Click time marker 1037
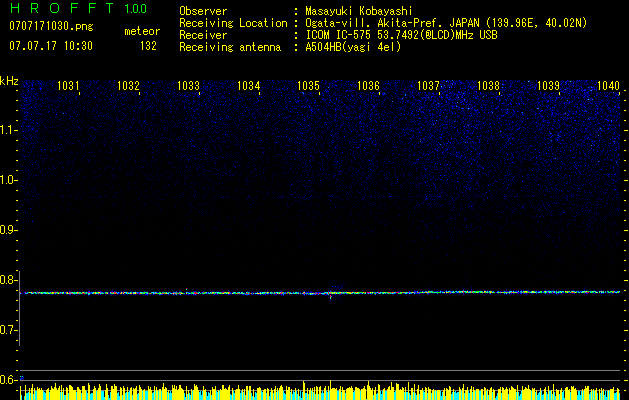Viewport: 629px width, 400px height. pos(428,86)
